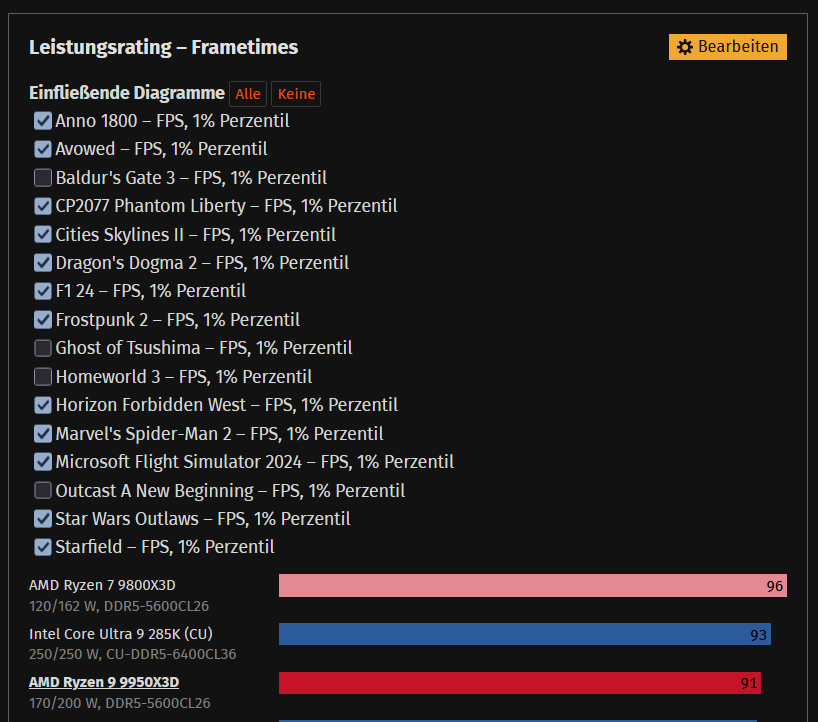Deselect all diagrams with Keine button
The image size is (818, 722).
[296, 94]
